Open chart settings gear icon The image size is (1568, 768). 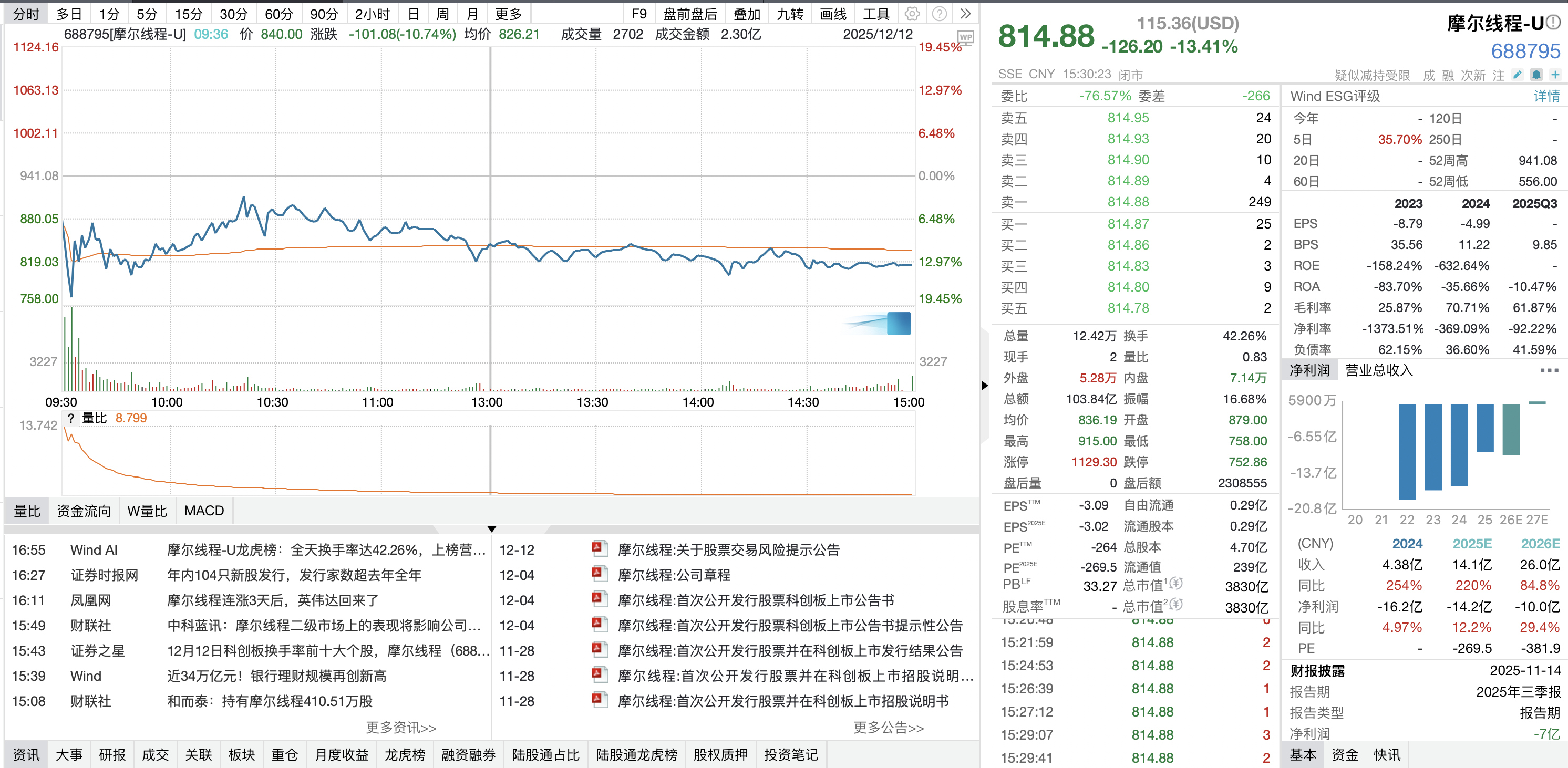[x=911, y=13]
